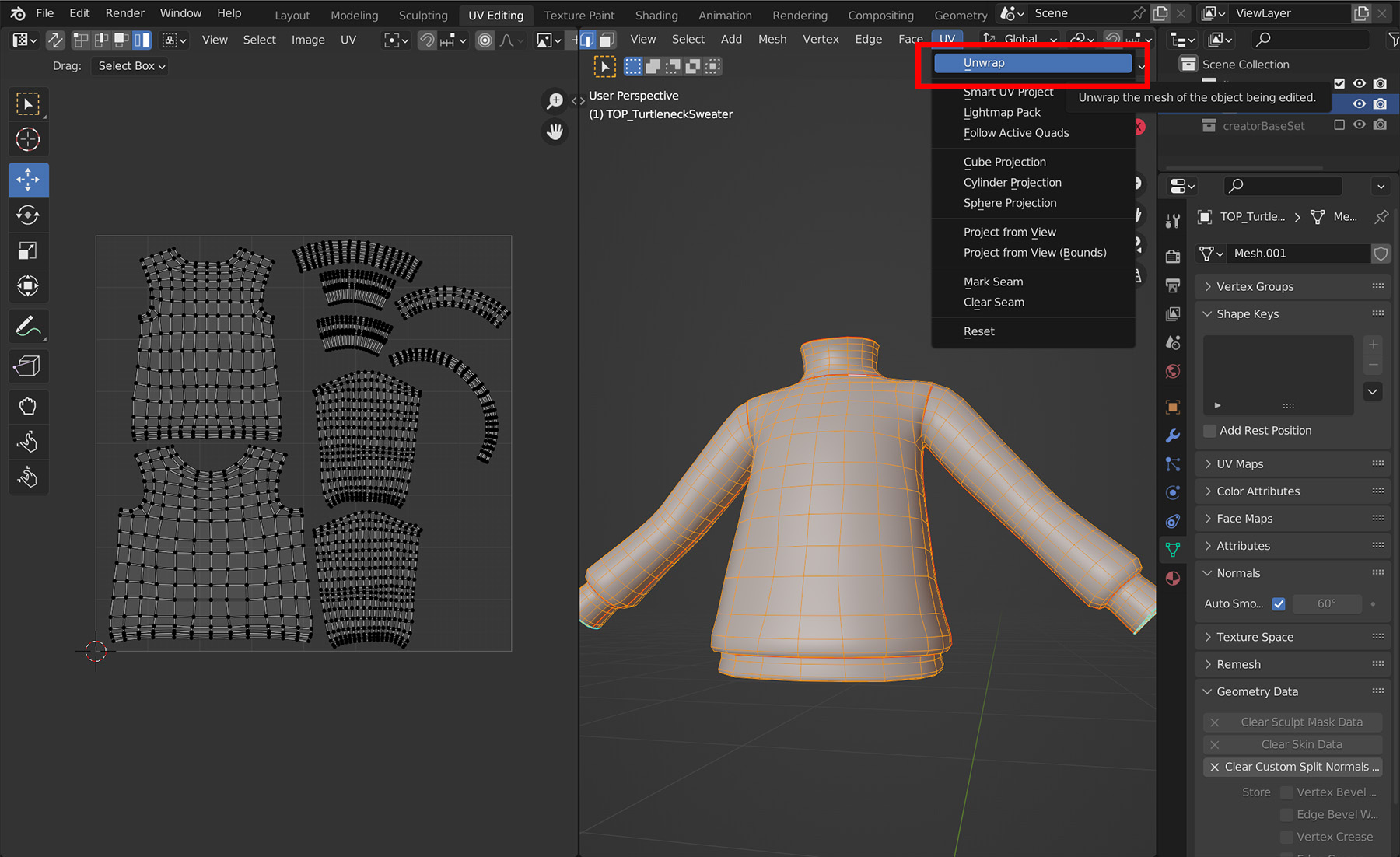Viewport: 1400px width, 857px height.
Task: Expand the UV Maps panel
Action: click(x=1240, y=463)
